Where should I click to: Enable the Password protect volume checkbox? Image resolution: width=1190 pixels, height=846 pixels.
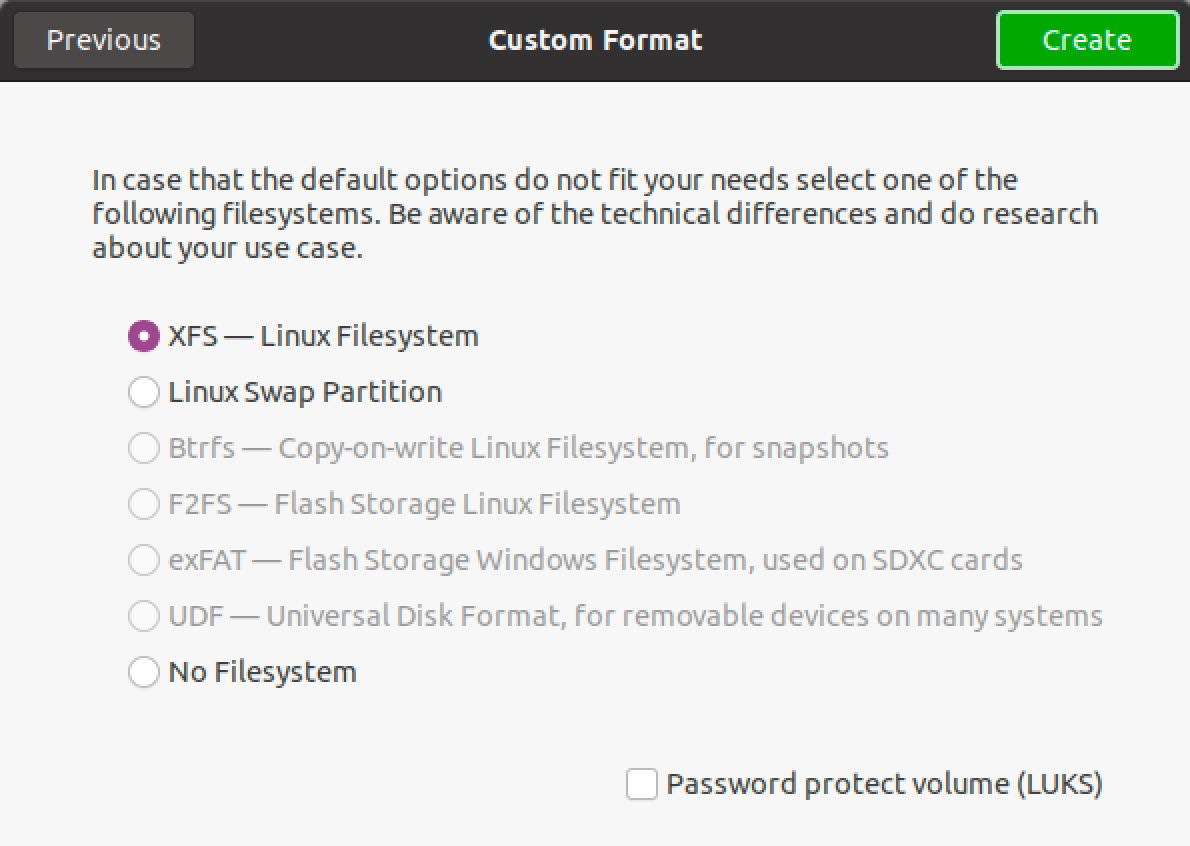pos(642,784)
